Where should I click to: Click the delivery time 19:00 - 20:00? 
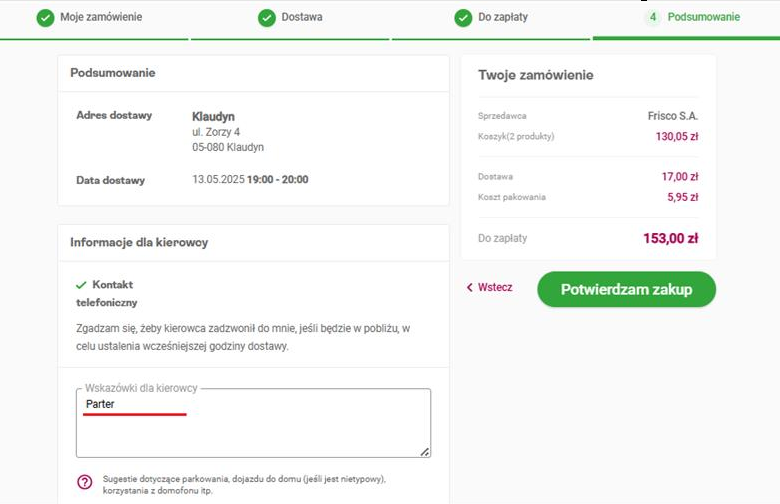(x=278, y=180)
